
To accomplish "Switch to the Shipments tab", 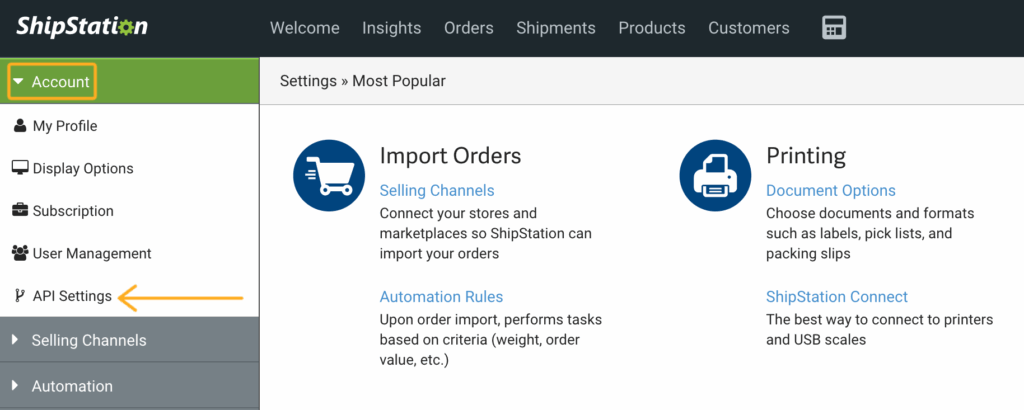I will [556, 28].
